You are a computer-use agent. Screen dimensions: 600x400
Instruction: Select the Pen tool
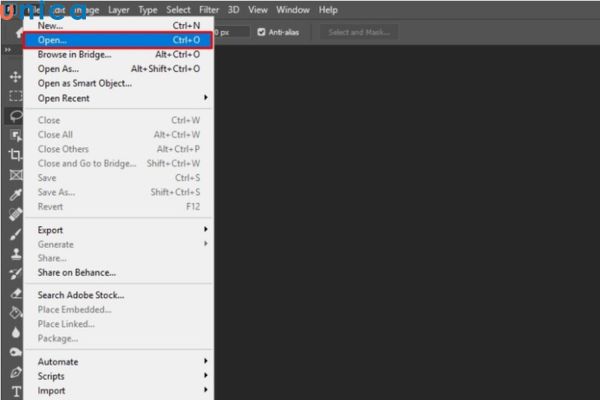click(15, 372)
